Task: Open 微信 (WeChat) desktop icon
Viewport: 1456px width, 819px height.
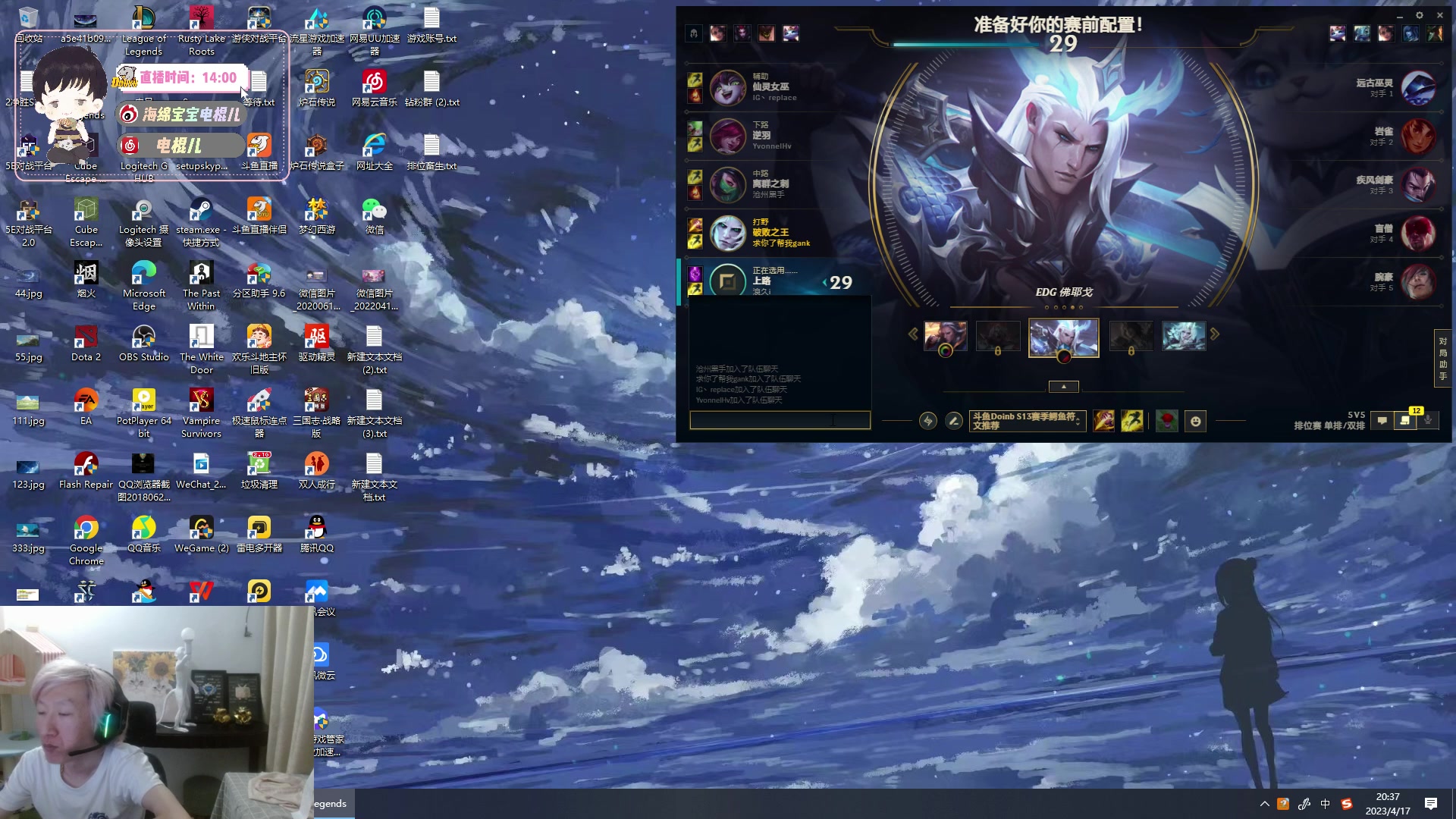Action: [374, 216]
